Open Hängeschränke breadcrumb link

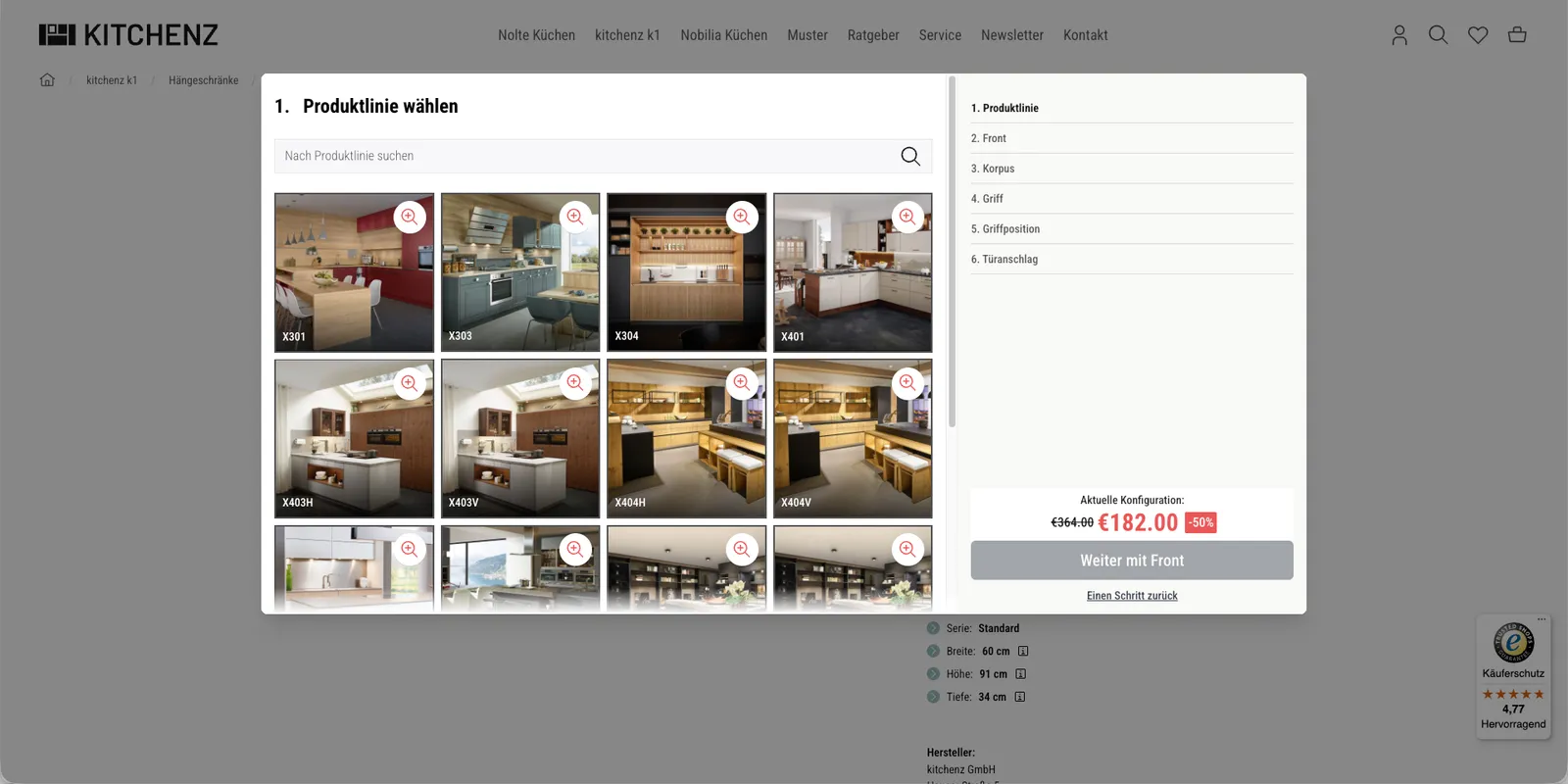pyautogui.click(x=203, y=80)
